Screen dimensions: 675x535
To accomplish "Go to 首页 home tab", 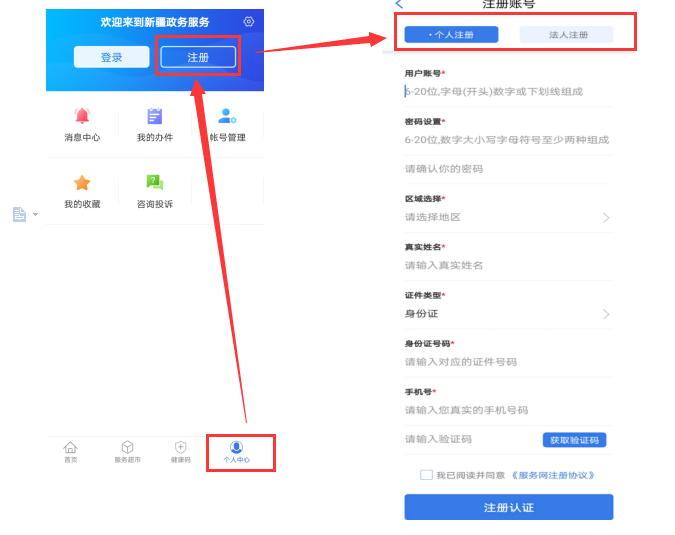I will (x=71, y=452).
